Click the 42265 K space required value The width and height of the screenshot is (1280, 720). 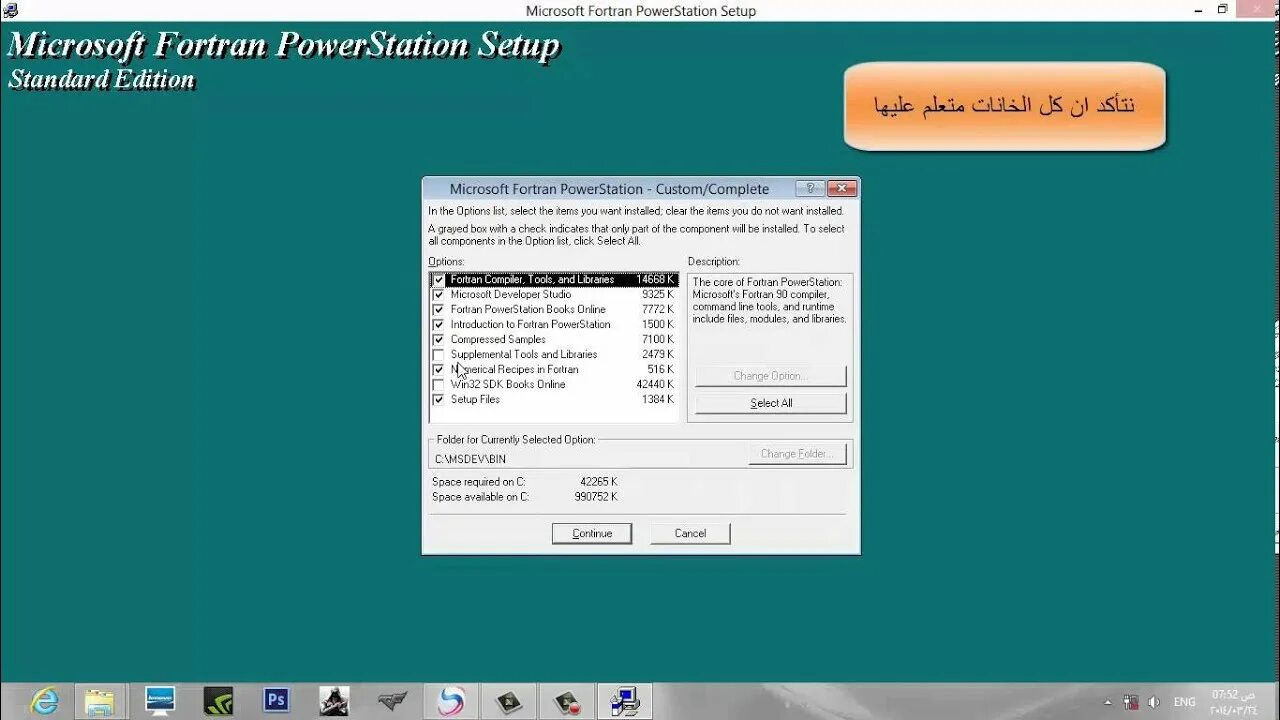coord(598,482)
